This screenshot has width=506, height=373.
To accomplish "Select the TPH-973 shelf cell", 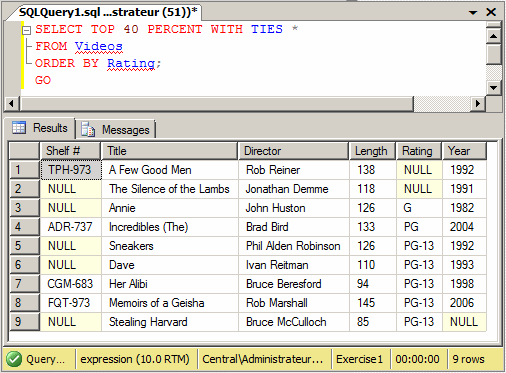I will tap(71, 170).
